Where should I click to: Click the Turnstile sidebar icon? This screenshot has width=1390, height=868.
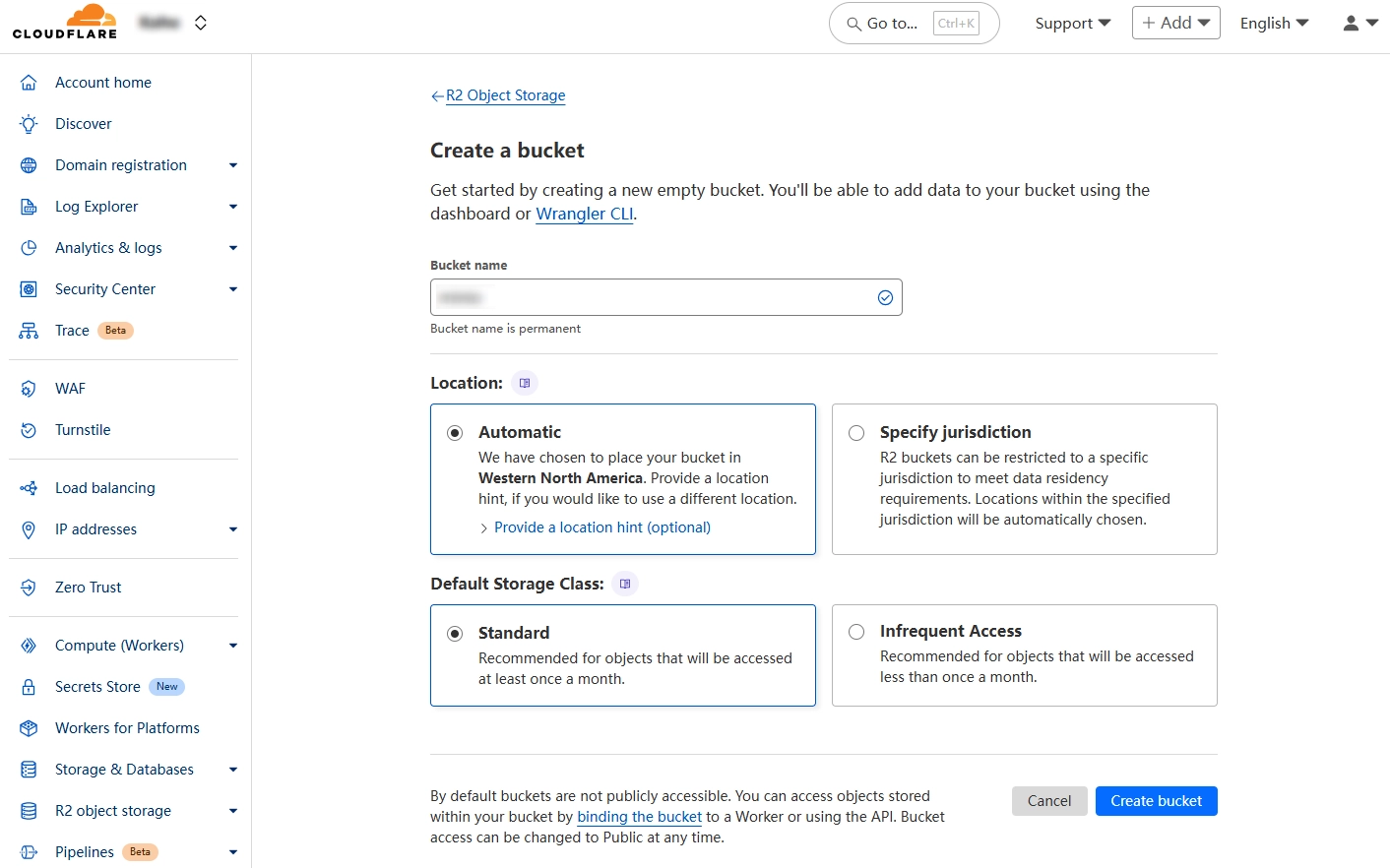[x=29, y=430]
